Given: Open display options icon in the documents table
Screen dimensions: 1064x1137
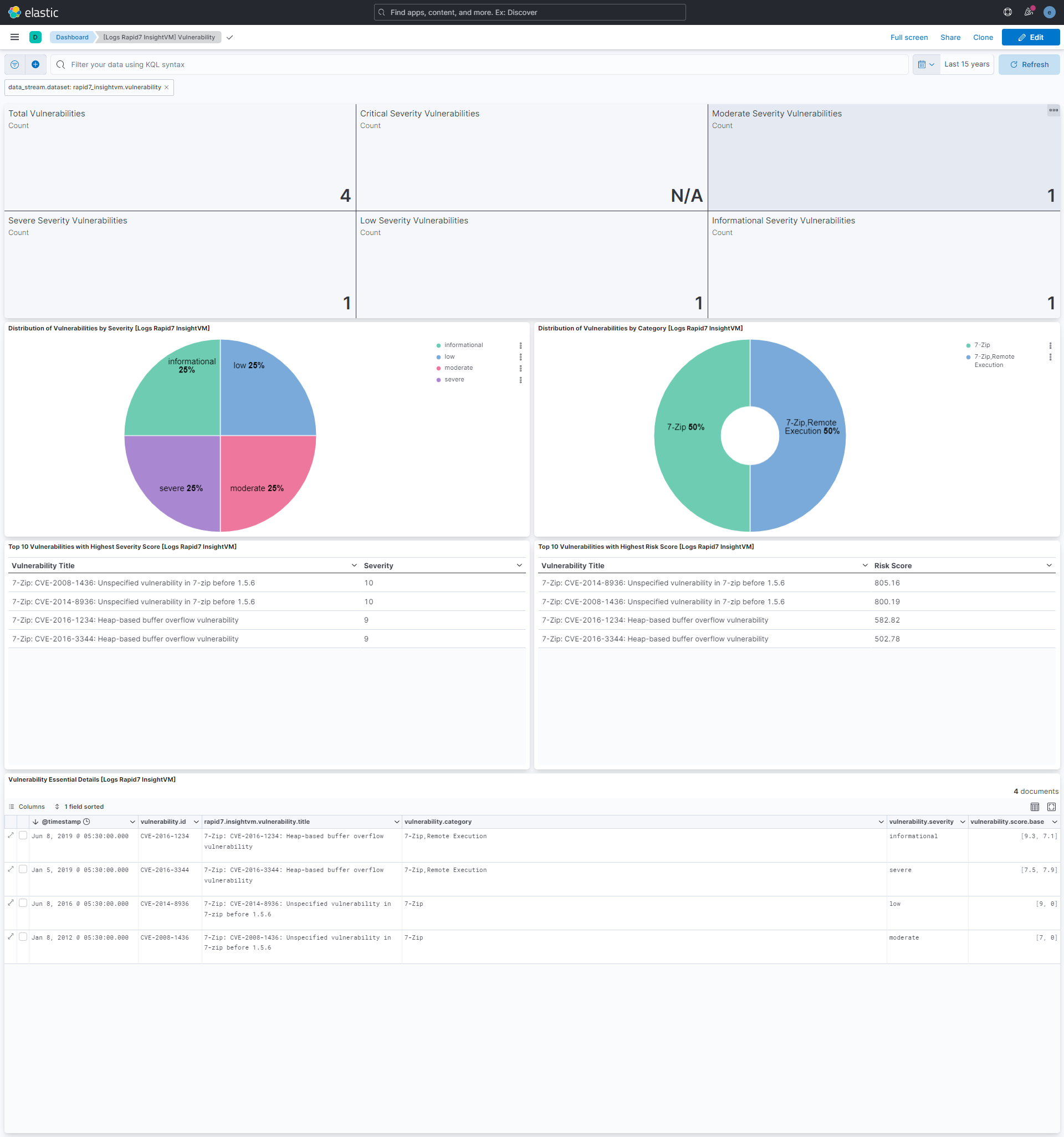Looking at the screenshot, I should click(1034, 807).
